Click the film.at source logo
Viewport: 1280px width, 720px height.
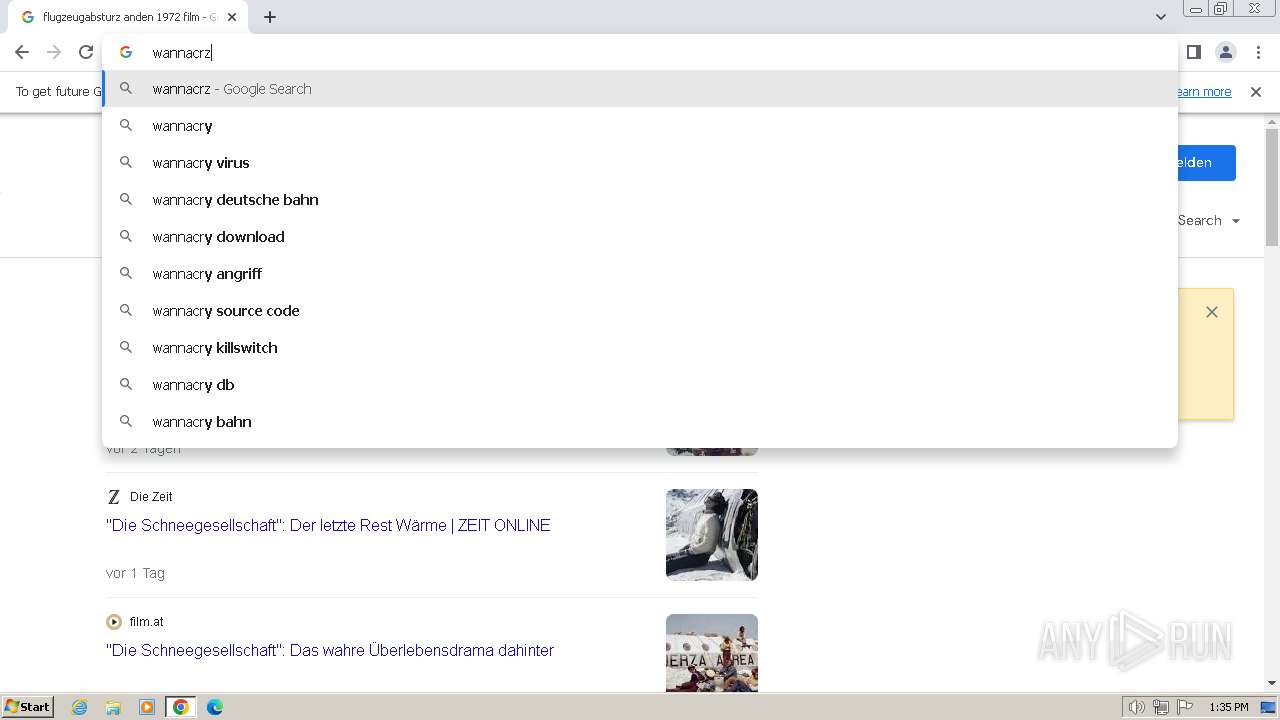click(x=114, y=622)
